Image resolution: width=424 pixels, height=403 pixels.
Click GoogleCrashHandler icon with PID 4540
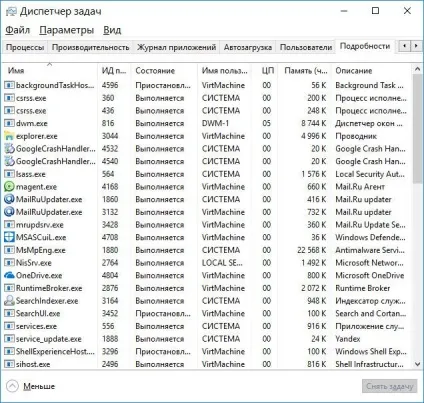point(9,161)
